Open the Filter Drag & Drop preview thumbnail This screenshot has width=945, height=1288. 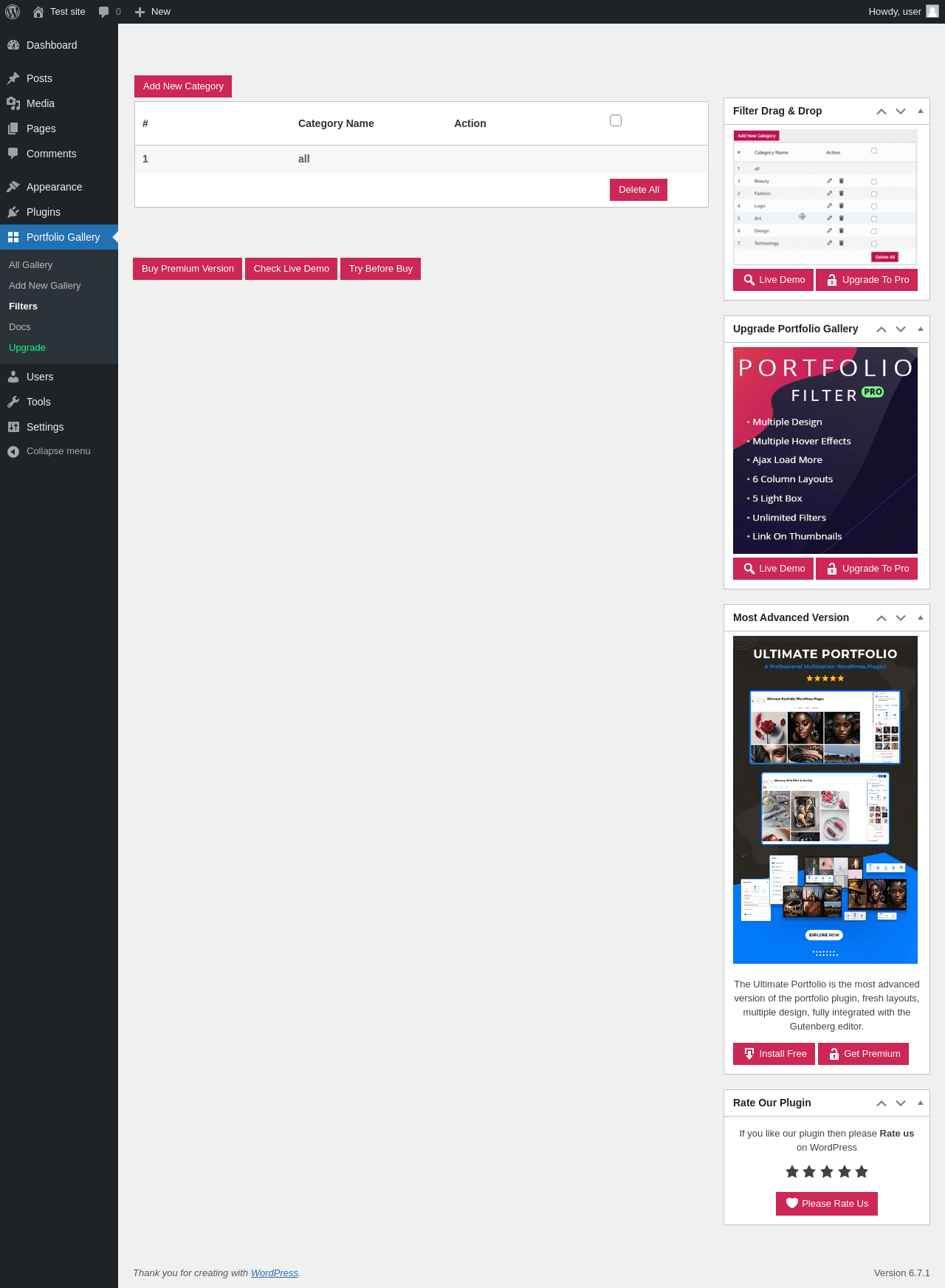(x=825, y=197)
